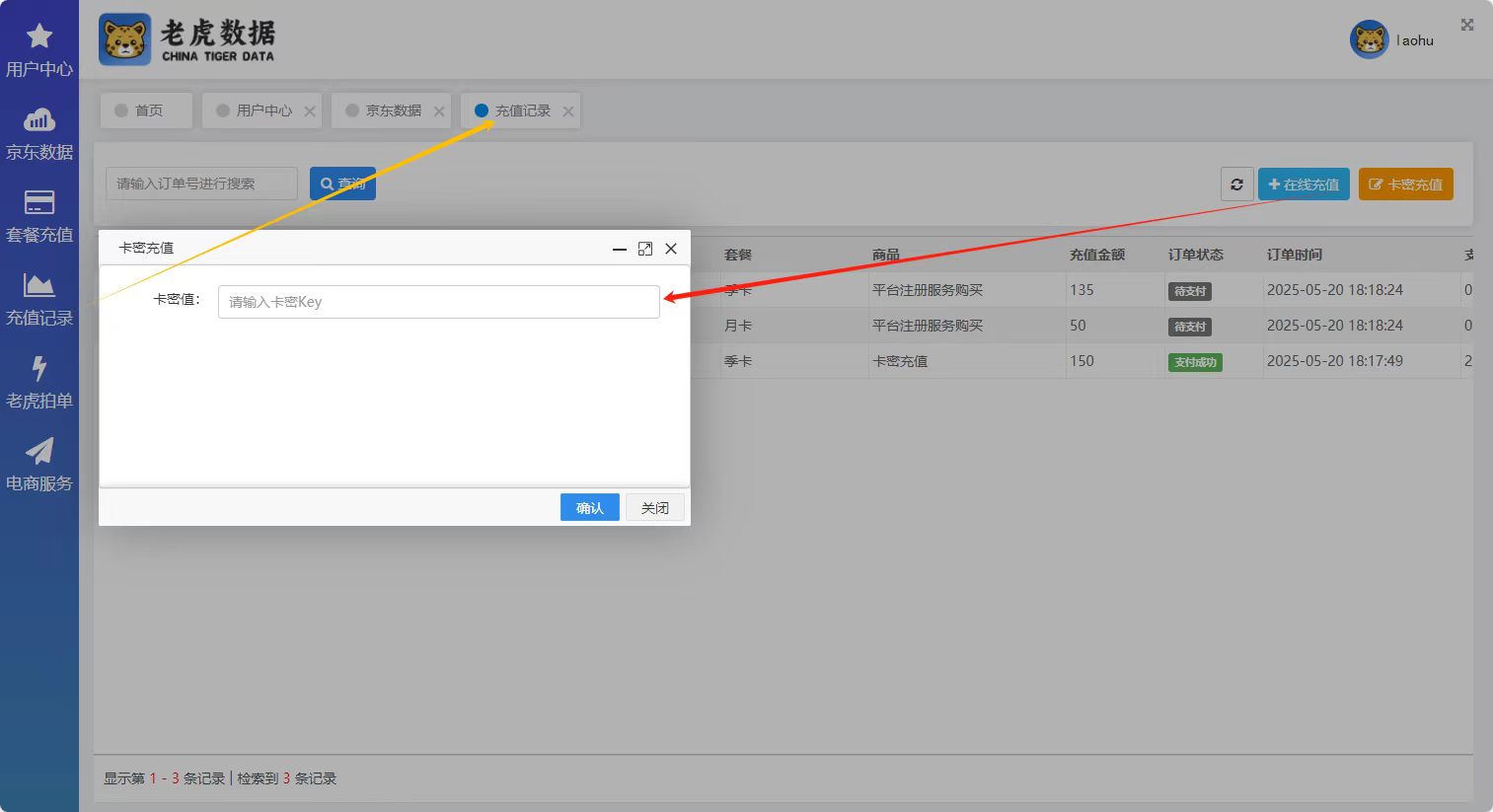This screenshot has height=812, width=1493.
Task: Minimize the 卡密充值 dialog
Action: click(x=620, y=249)
